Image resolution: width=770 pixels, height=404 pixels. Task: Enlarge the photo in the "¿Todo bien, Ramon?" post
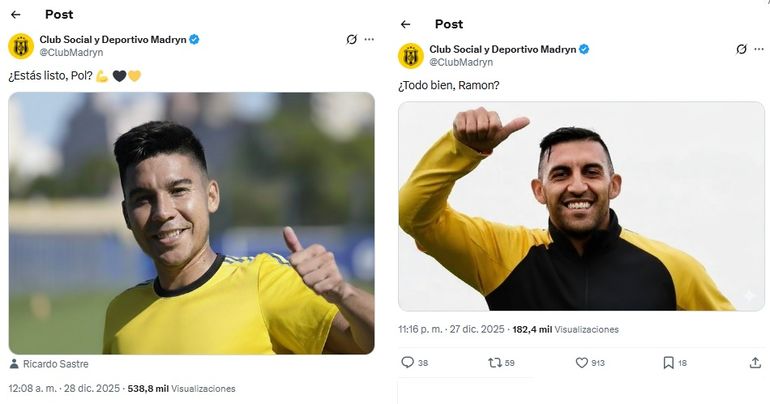[x=581, y=206]
